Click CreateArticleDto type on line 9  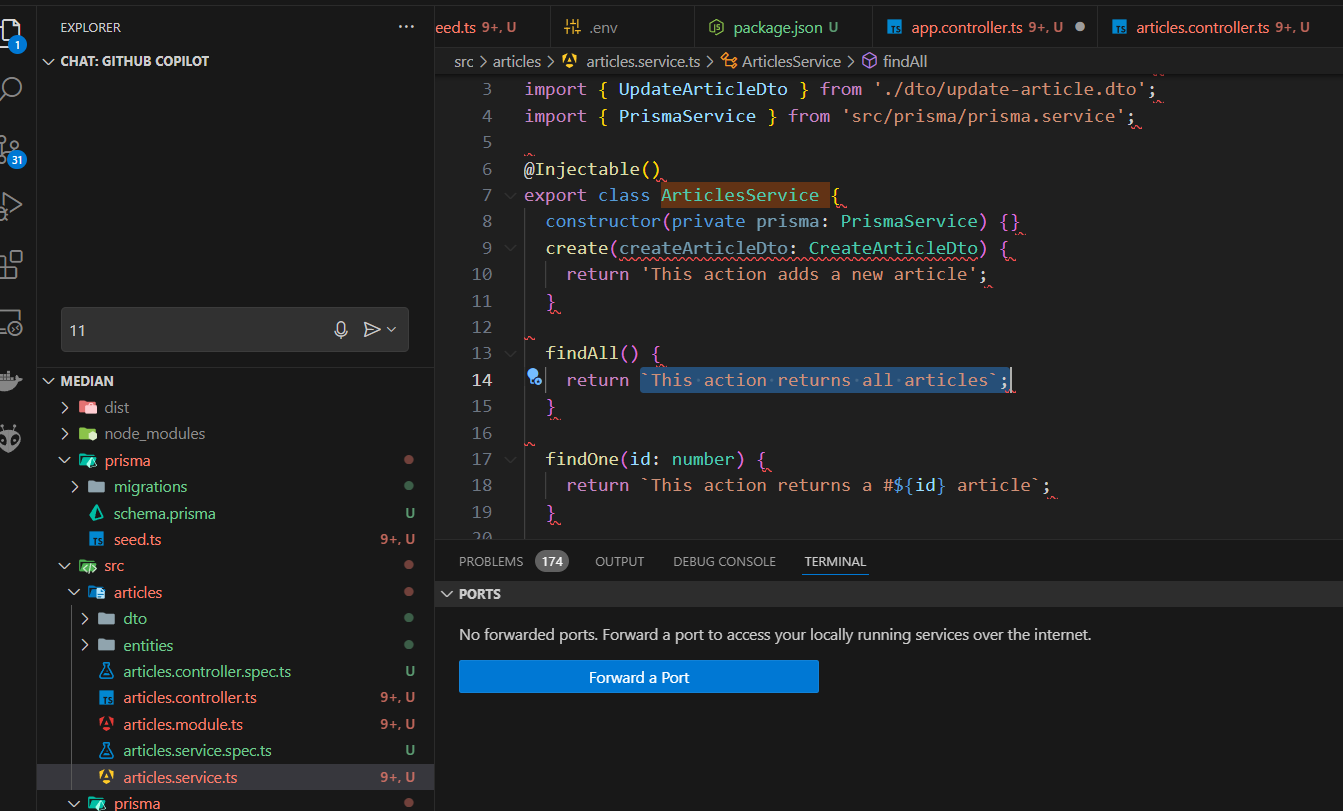pyautogui.click(x=892, y=247)
